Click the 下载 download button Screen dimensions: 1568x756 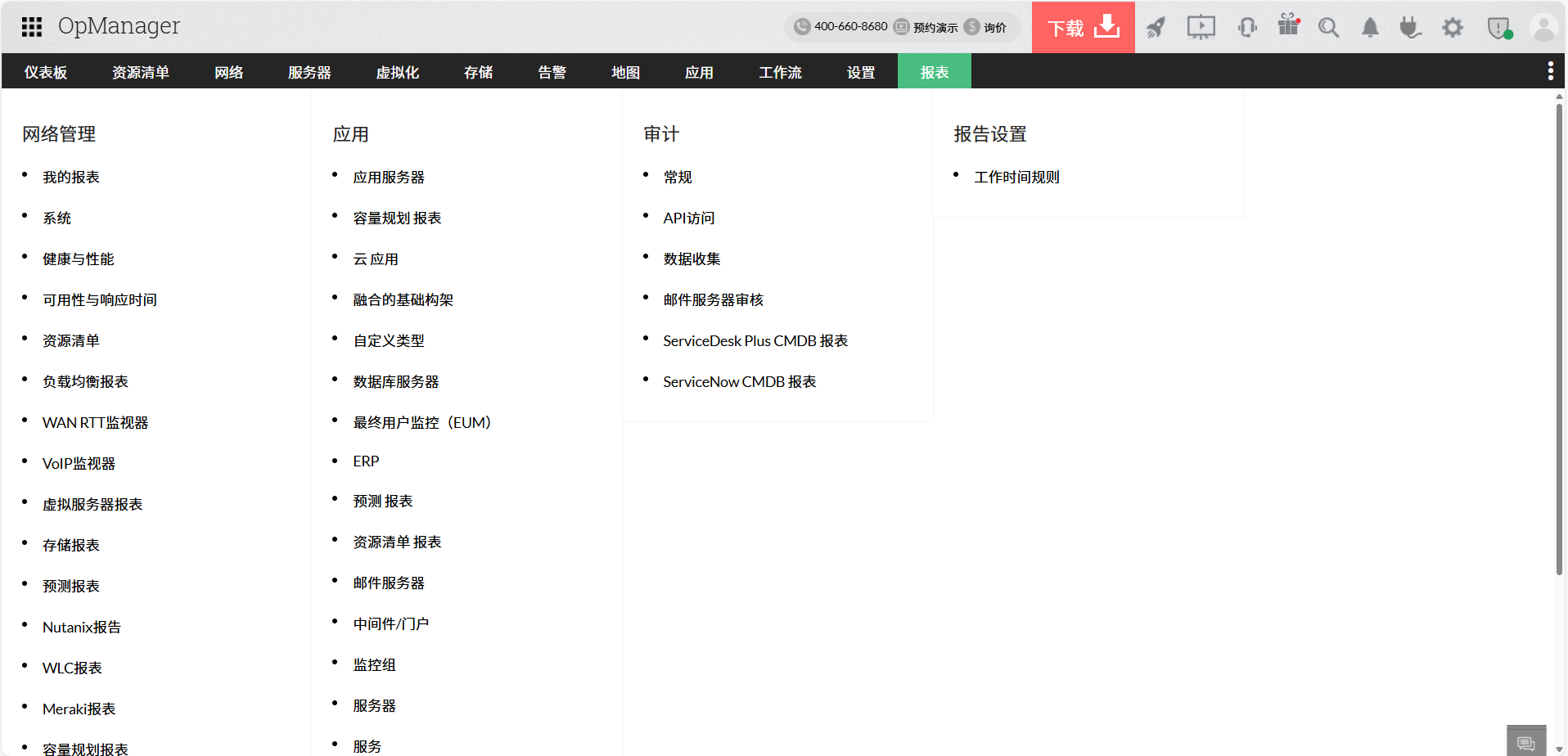click(x=1082, y=27)
